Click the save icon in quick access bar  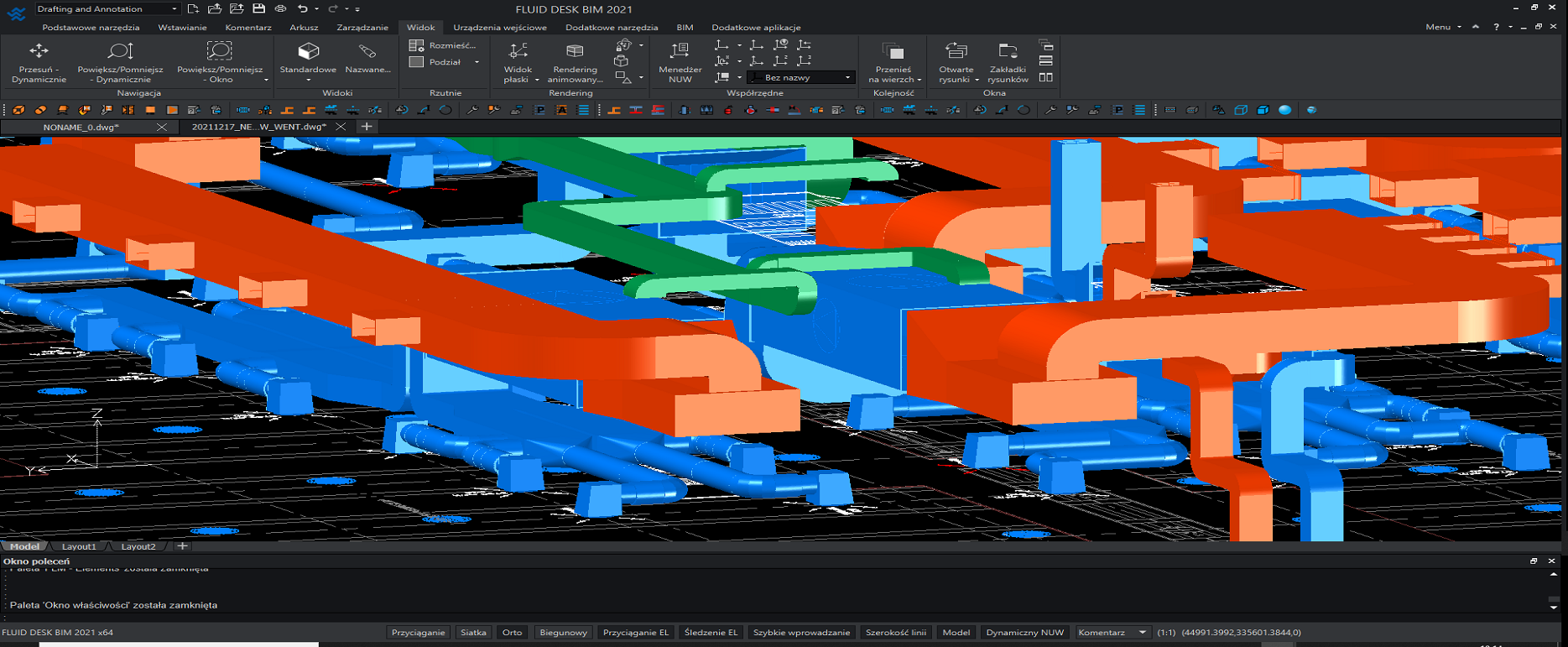[258, 8]
